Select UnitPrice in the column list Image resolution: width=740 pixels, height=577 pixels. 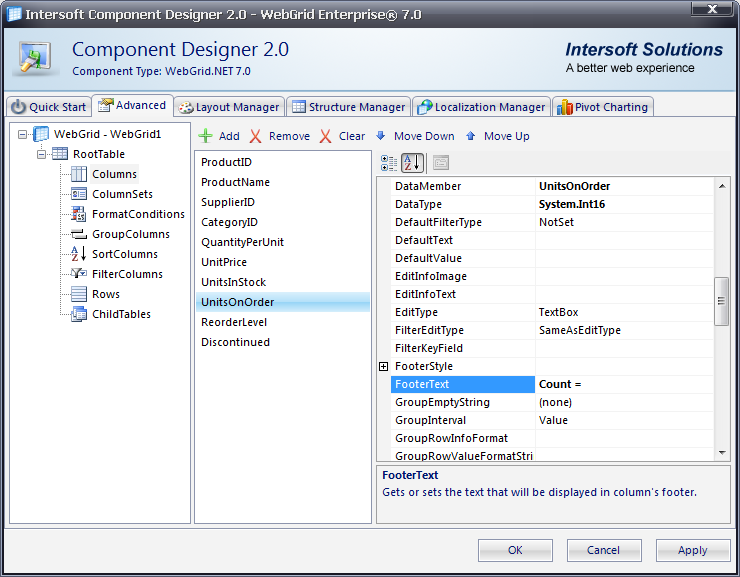224,262
